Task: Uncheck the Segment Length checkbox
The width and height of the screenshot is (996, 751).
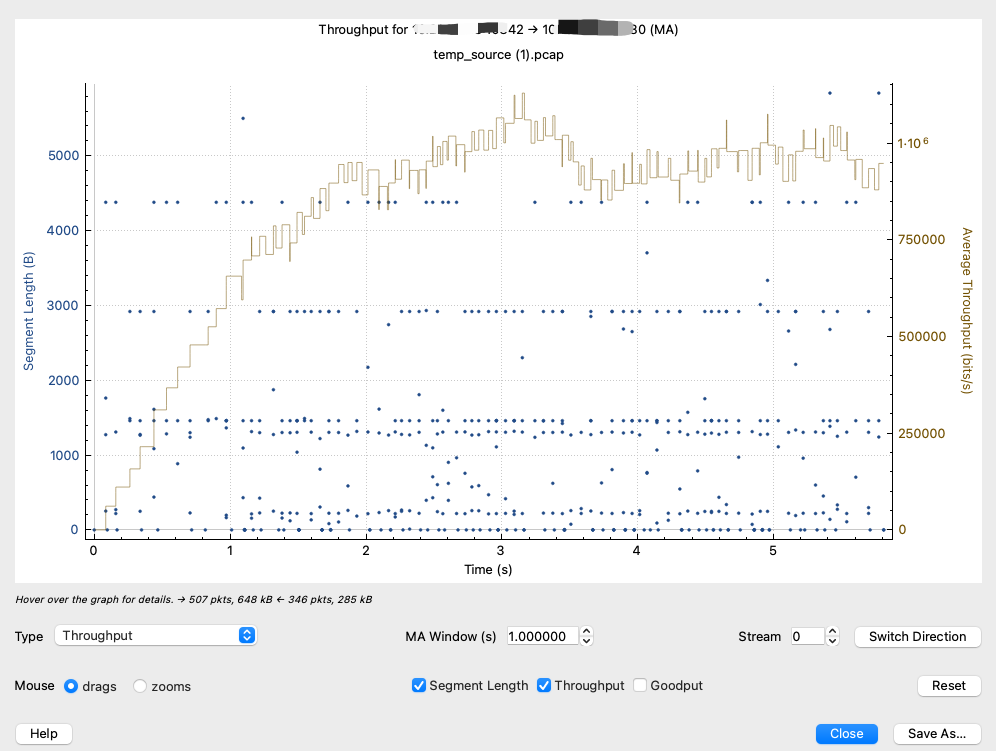Action: tap(419, 685)
